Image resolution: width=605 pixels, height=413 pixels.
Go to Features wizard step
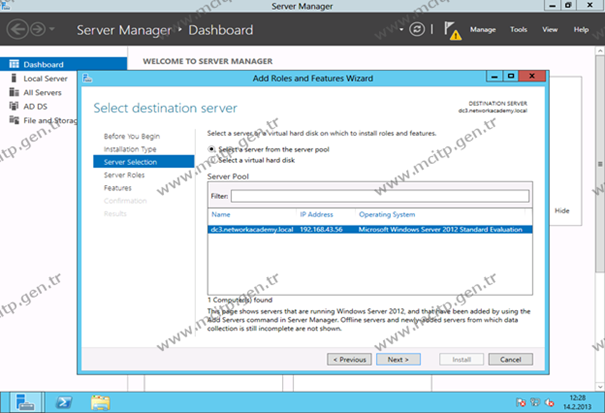[x=118, y=188]
